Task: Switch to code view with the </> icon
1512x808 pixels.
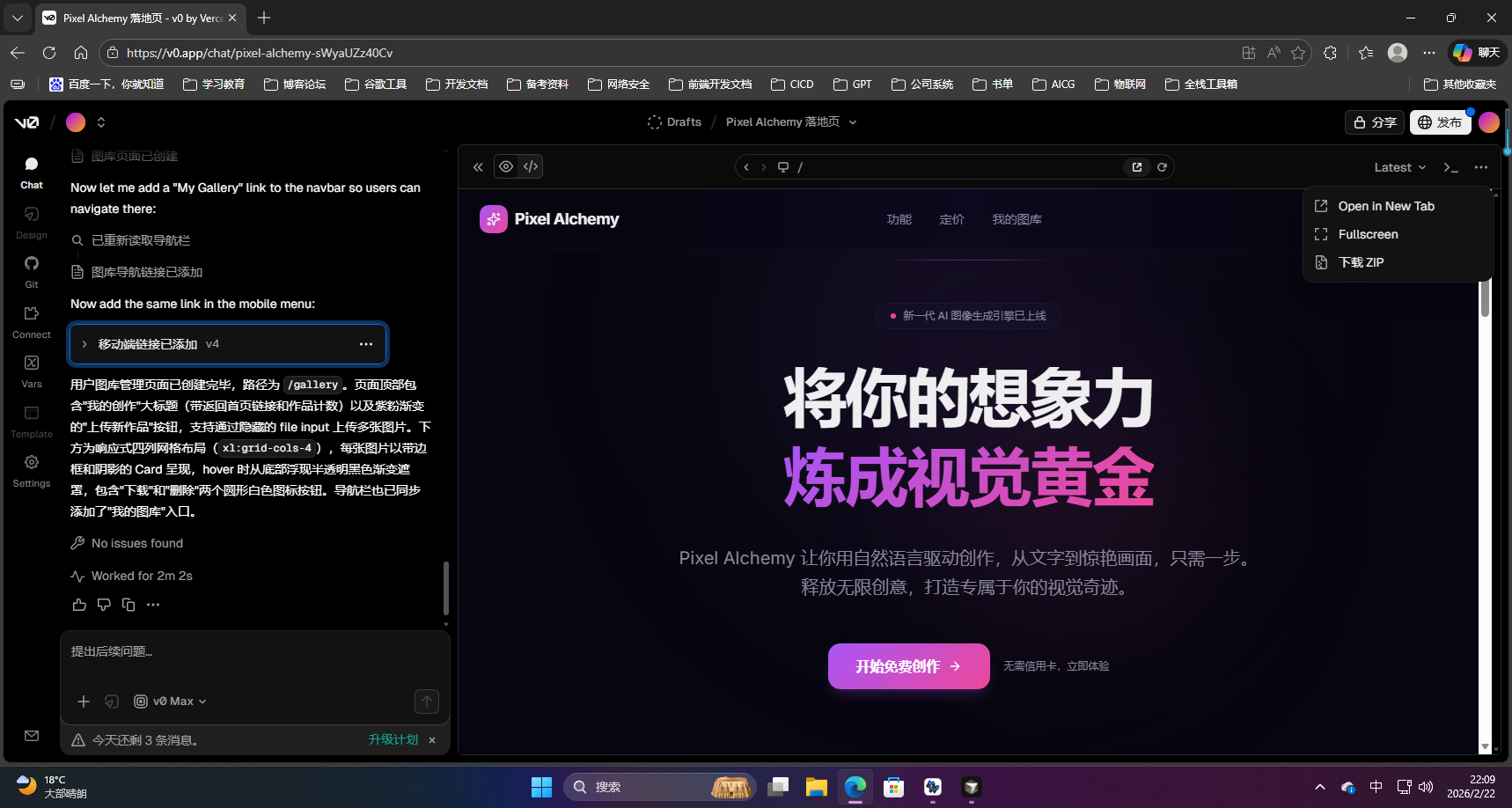Action: click(x=530, y=166)
